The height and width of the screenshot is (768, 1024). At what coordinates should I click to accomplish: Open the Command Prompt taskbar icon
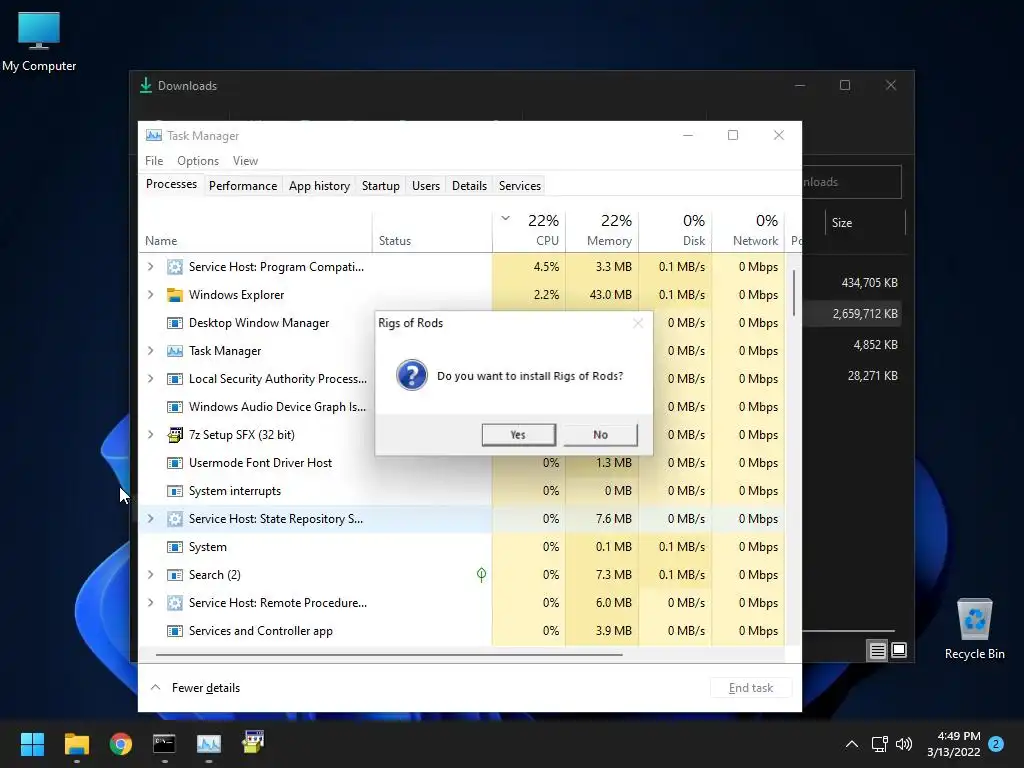[x=165, y=743]
